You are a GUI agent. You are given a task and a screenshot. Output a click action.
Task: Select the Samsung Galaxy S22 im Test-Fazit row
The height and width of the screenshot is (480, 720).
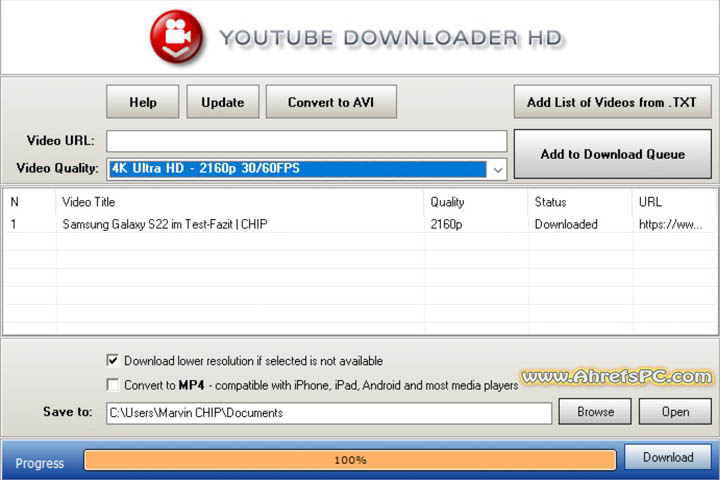pyautogui.click(x=360, y=224)
